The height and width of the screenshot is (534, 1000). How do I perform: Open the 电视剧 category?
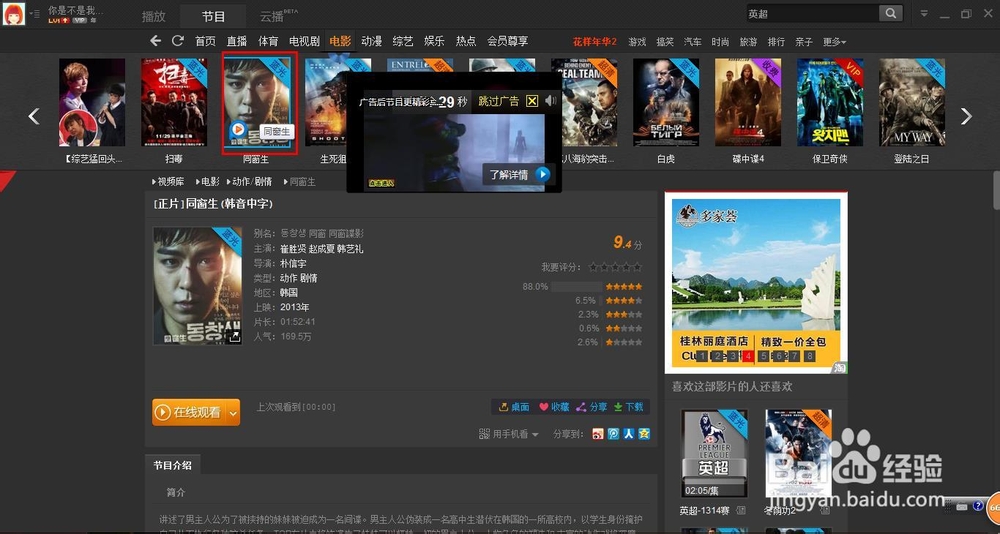click(304, 41)
